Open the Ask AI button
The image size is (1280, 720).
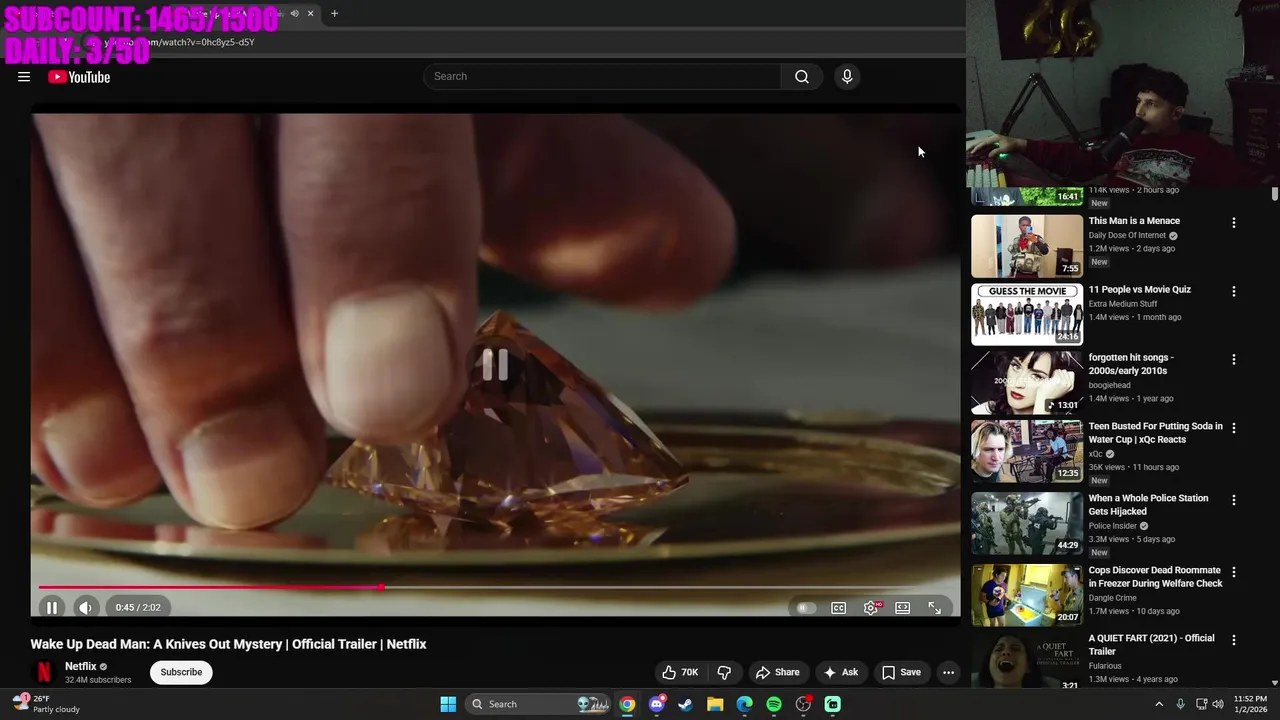[841, 672]
